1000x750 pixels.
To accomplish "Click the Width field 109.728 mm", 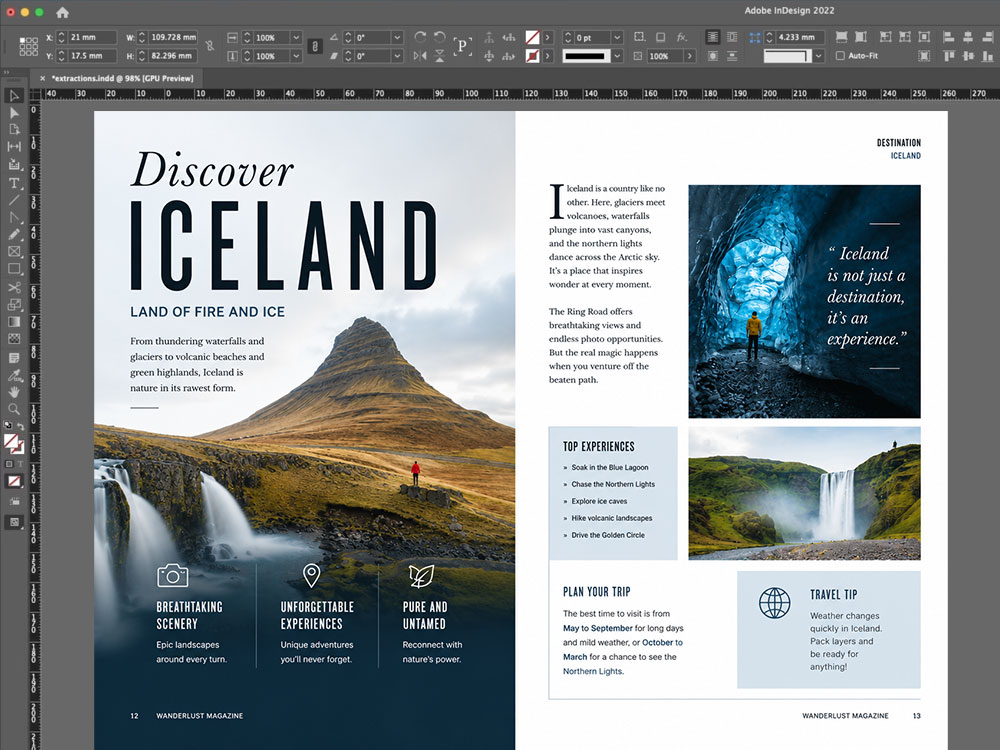I will 172,38.
